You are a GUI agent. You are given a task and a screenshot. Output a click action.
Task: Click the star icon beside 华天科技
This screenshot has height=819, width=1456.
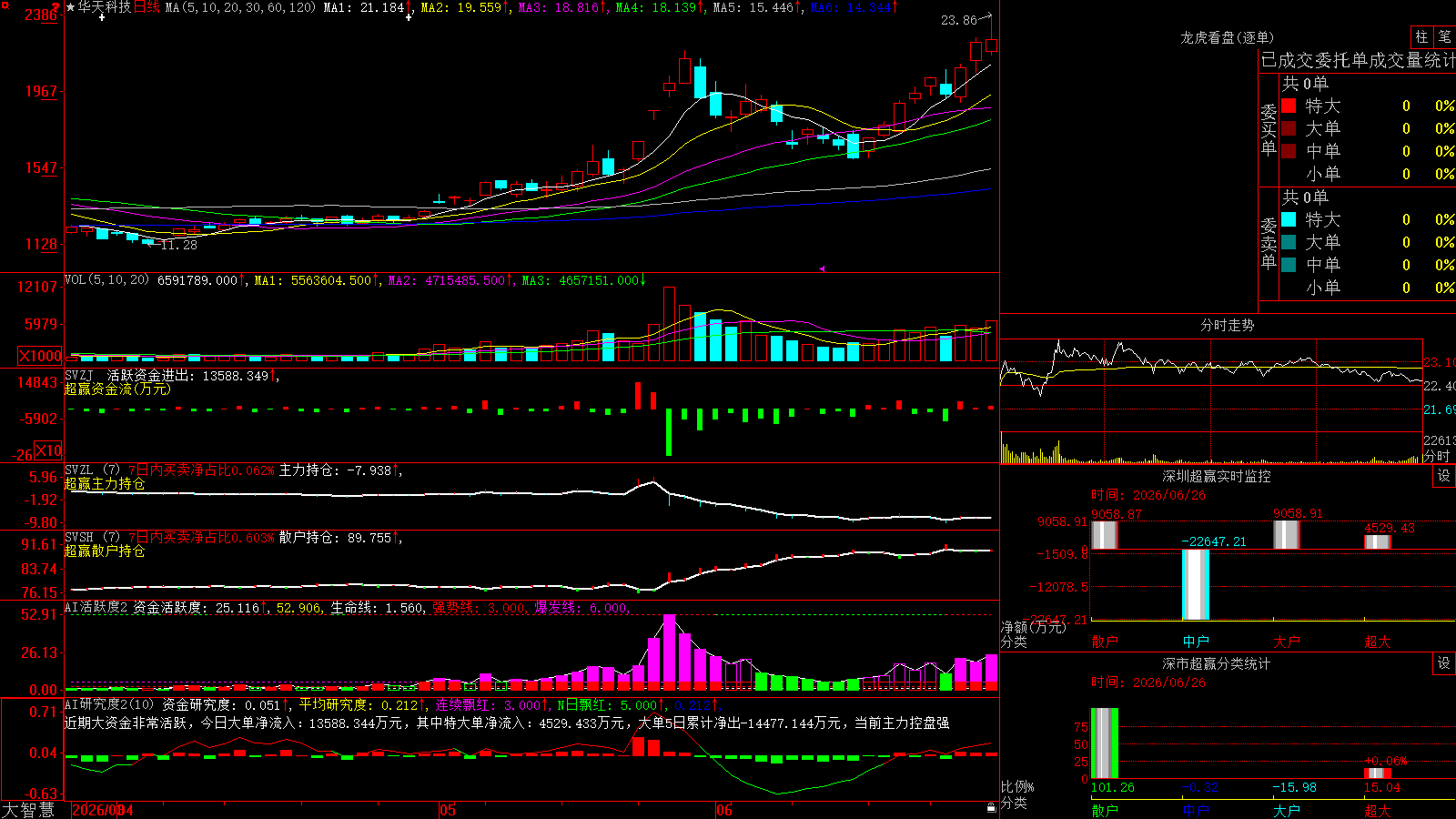pos(71,7)
